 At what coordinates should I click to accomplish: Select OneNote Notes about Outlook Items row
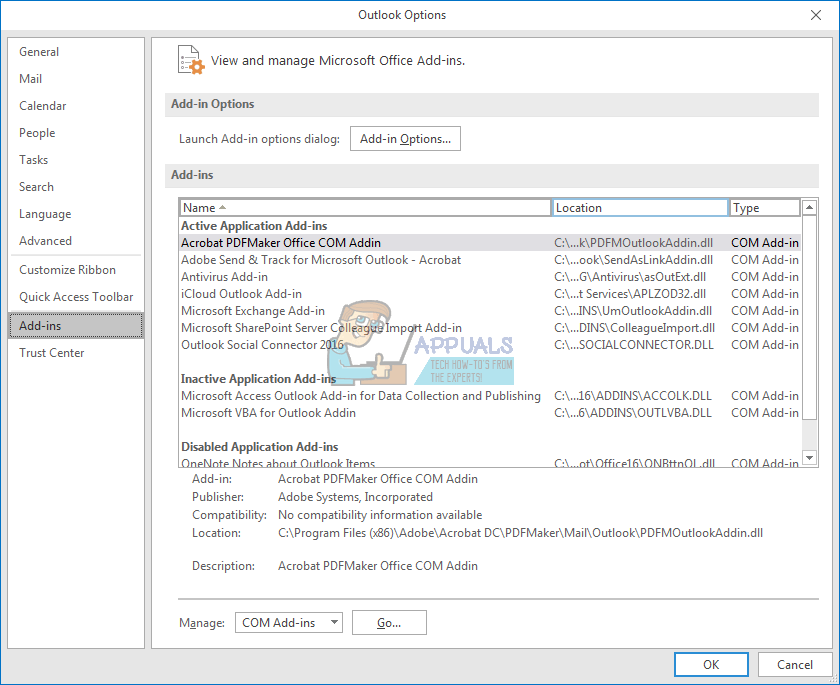[x=490, y=463]
